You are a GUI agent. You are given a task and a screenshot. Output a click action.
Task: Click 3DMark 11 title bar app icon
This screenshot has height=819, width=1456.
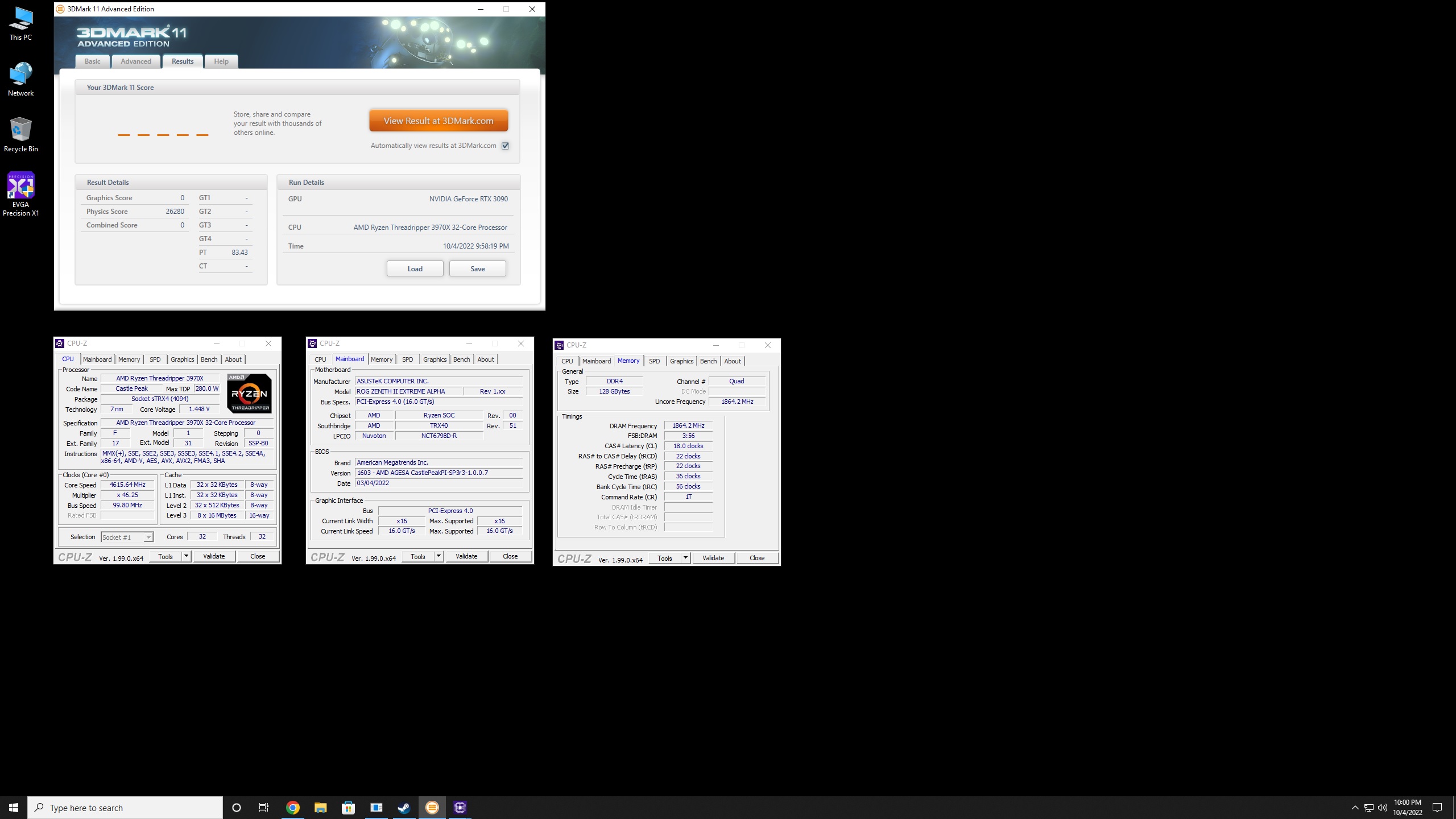(x=60, y=9)
